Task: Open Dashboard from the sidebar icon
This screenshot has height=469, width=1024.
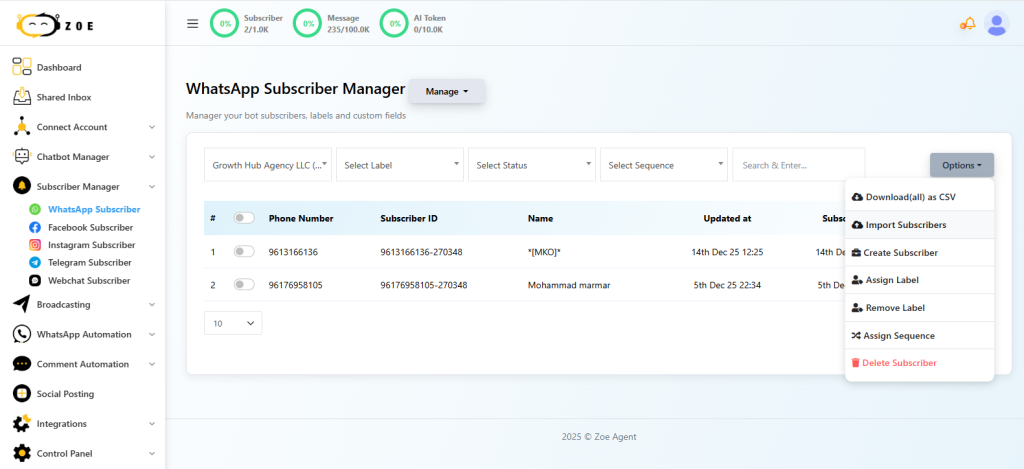Action: pos(22,67)
